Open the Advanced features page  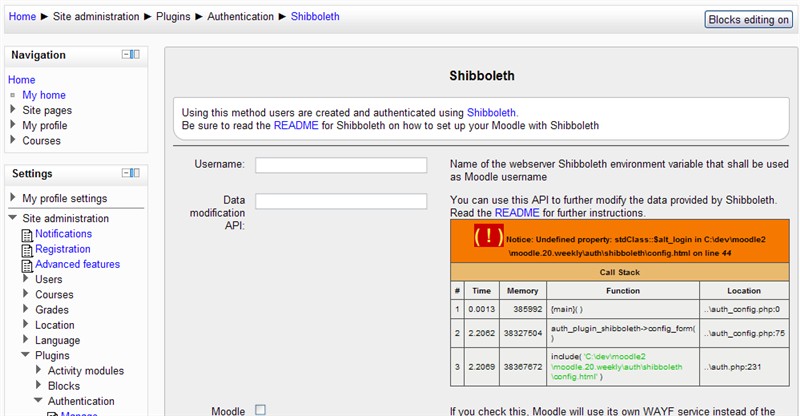[78, 264]
